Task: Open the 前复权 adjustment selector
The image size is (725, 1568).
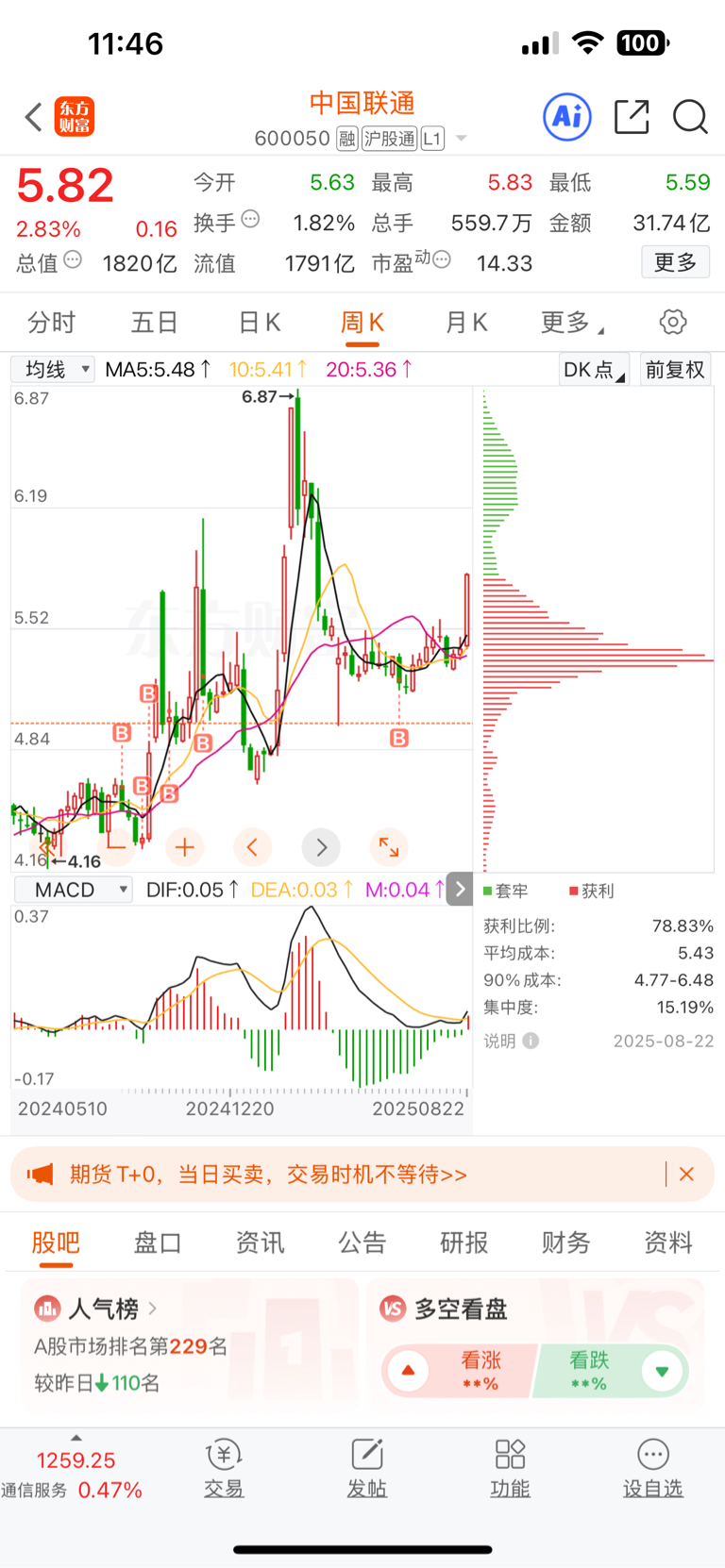Action: [675, 370]
